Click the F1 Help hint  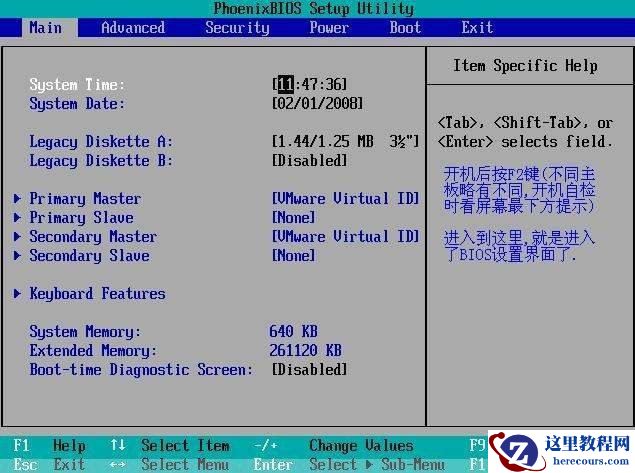click(x=49, y=445)
